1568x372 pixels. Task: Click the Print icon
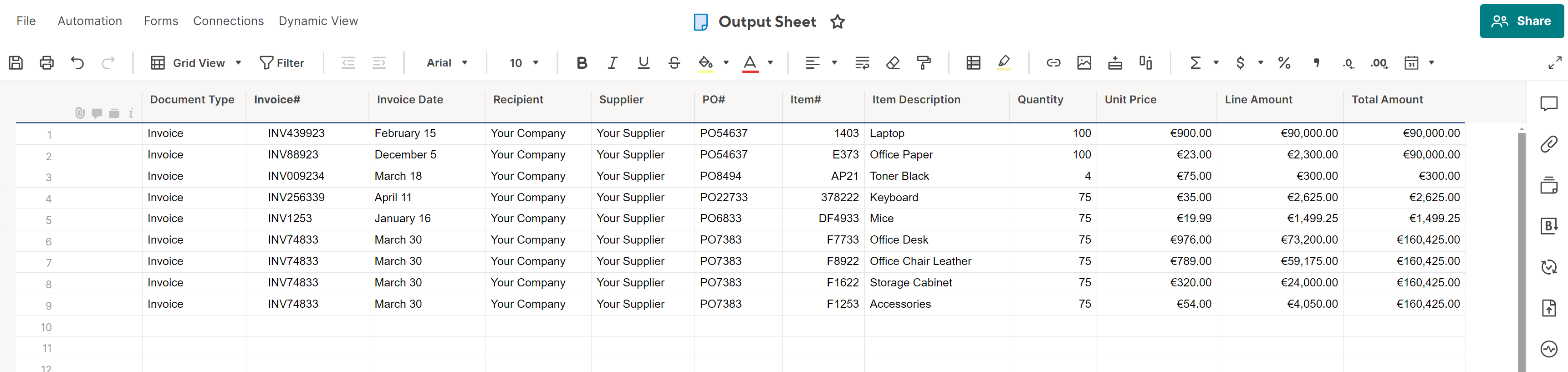pyautogui.click(x=46, y=63)
